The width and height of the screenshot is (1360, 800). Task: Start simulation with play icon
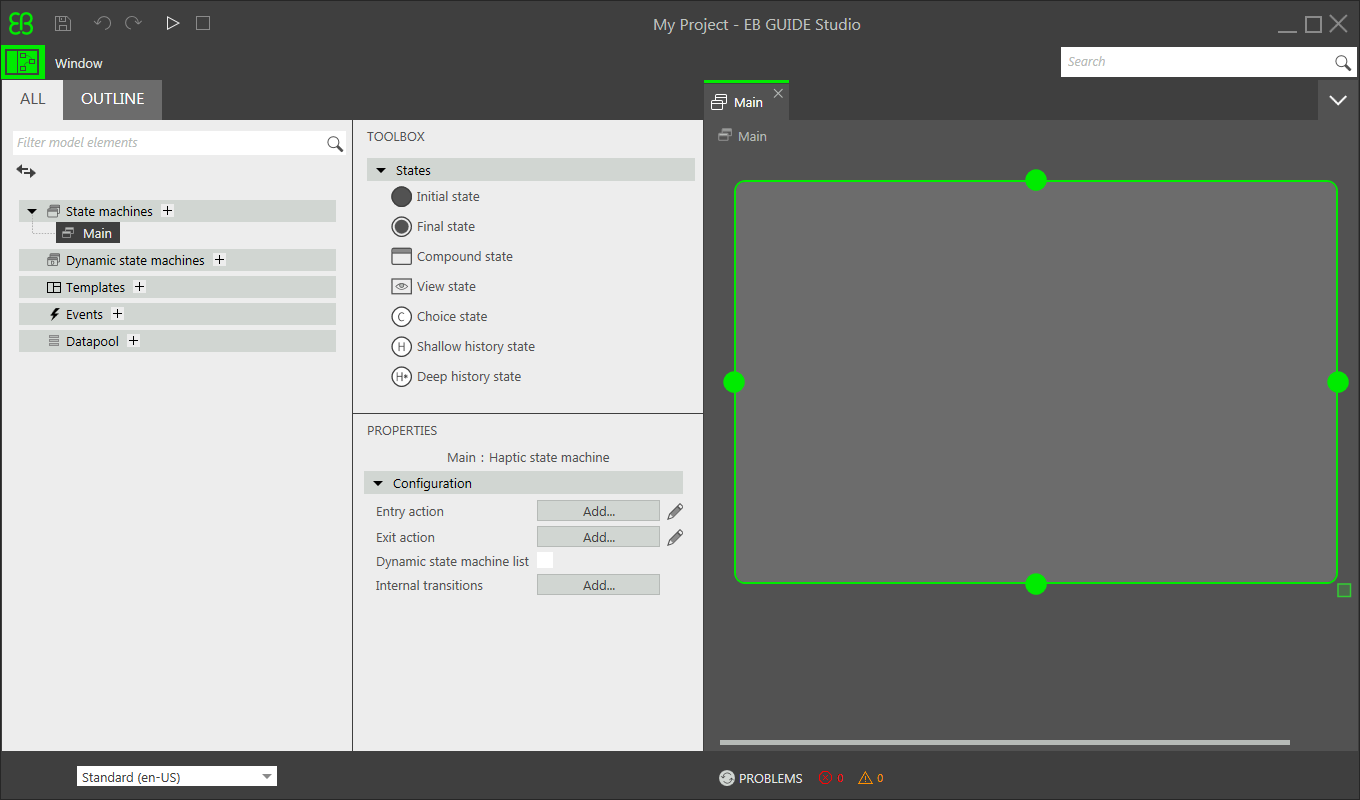173,23
